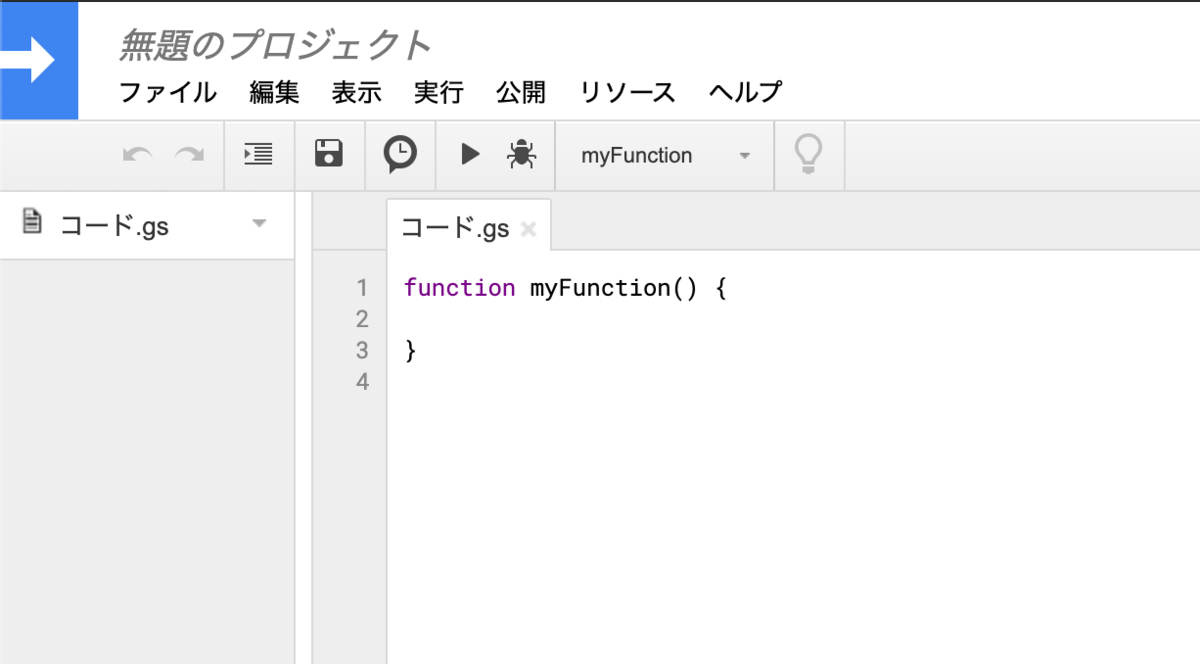Open the dropdown arrow next to myFunction
Screen dimensions: 1200x664
pos(744,156)
